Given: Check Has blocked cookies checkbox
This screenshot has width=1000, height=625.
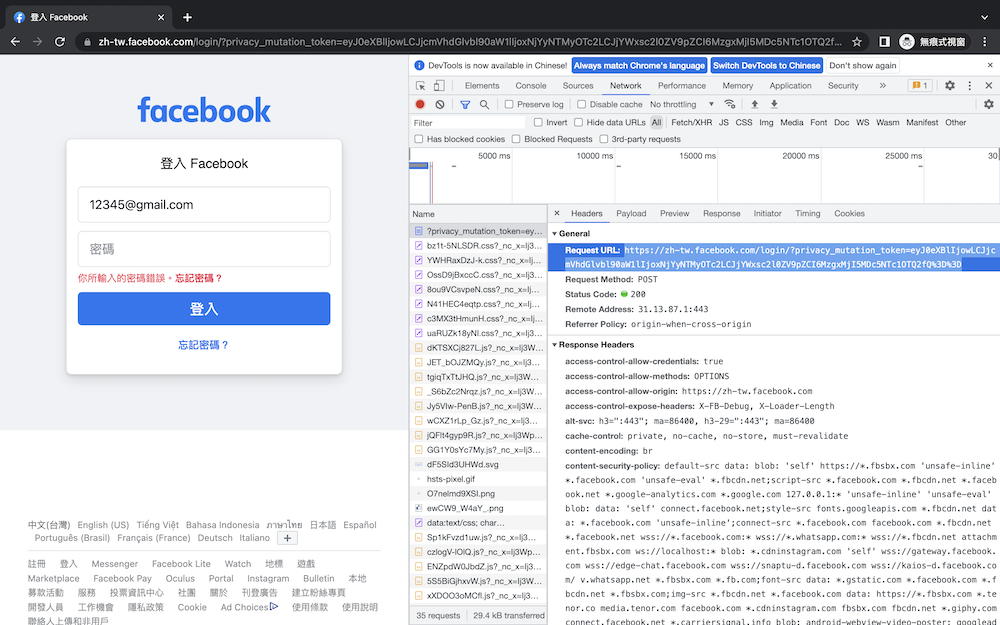Looking at the screenshot, I should click(x=419, y=139).
